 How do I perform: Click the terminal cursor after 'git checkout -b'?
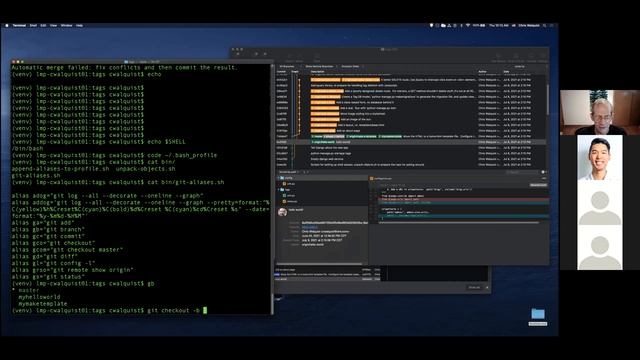point(205,311)
